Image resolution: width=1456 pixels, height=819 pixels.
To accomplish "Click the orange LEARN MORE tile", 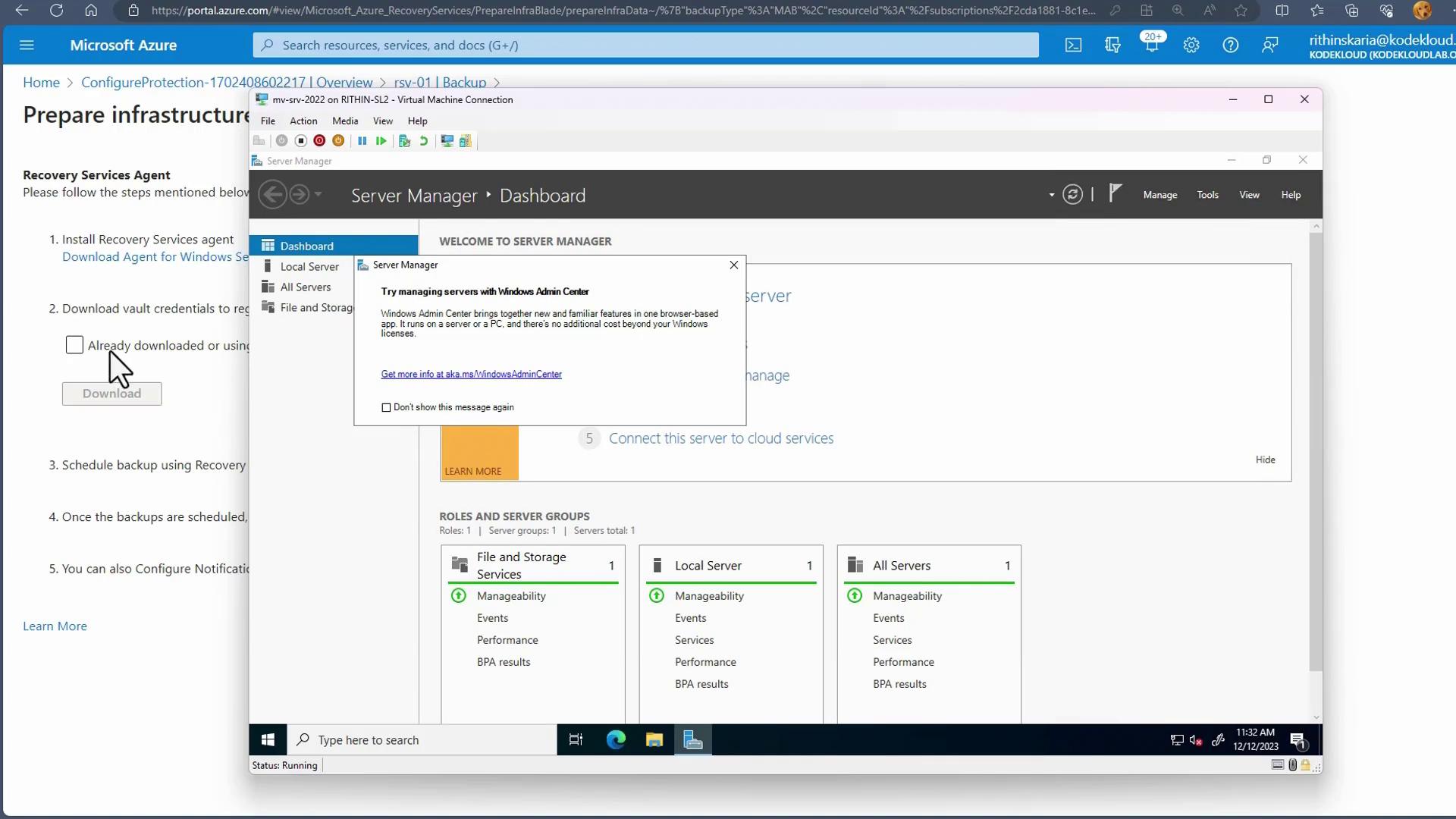I will coord(479,453).
